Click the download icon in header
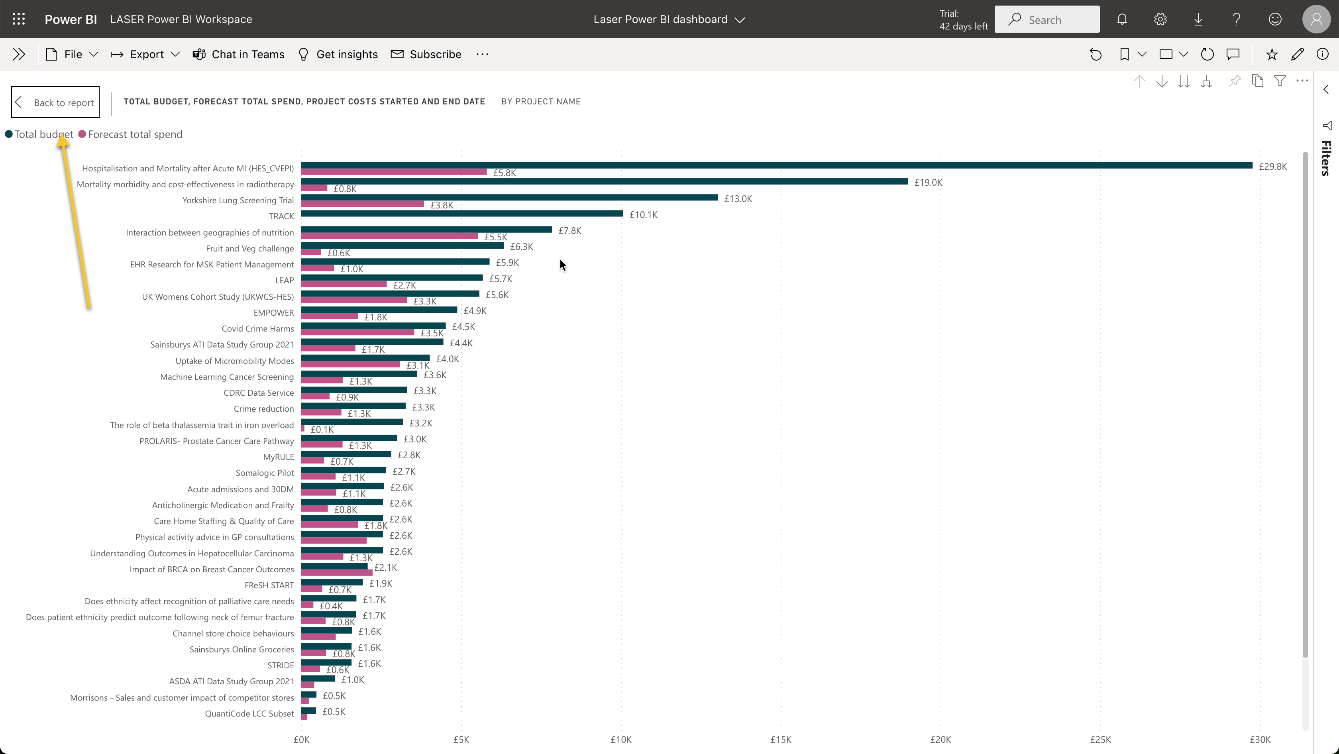 1198,19
